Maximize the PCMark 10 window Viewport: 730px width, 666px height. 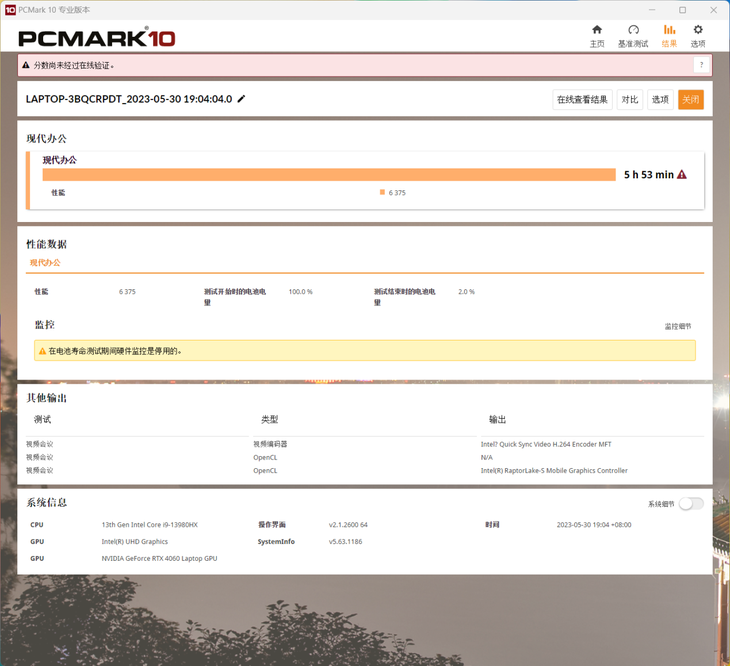pos(682,10)
